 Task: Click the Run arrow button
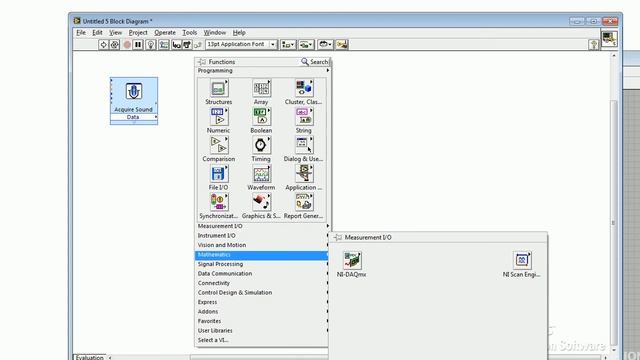[103, 44]
